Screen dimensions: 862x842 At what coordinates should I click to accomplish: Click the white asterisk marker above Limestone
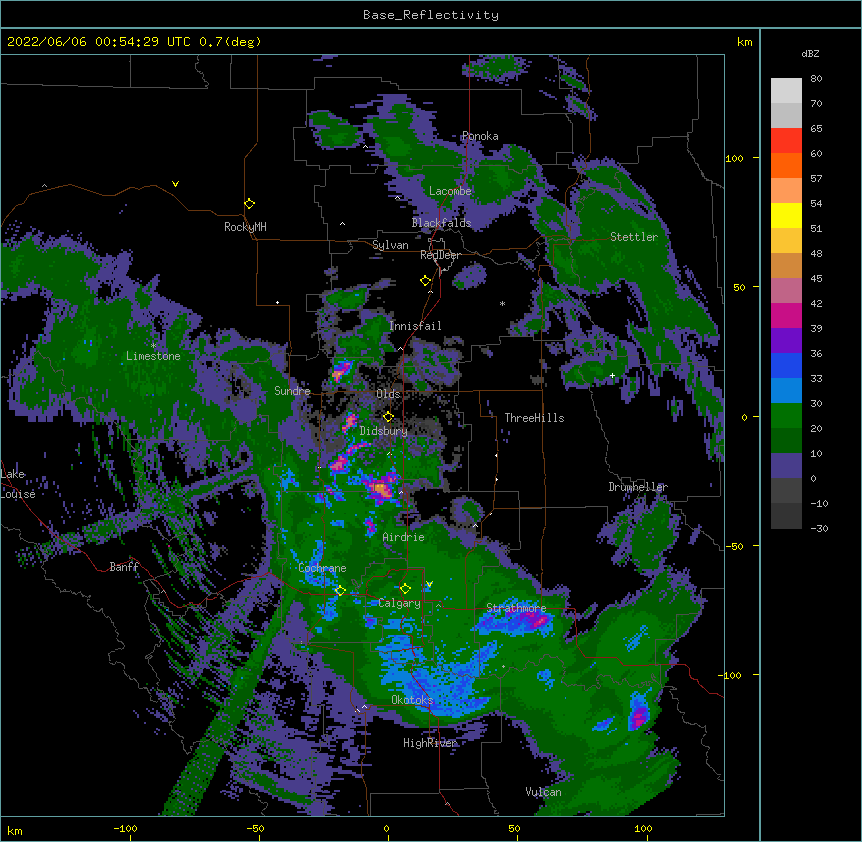(x=153, y=346)
